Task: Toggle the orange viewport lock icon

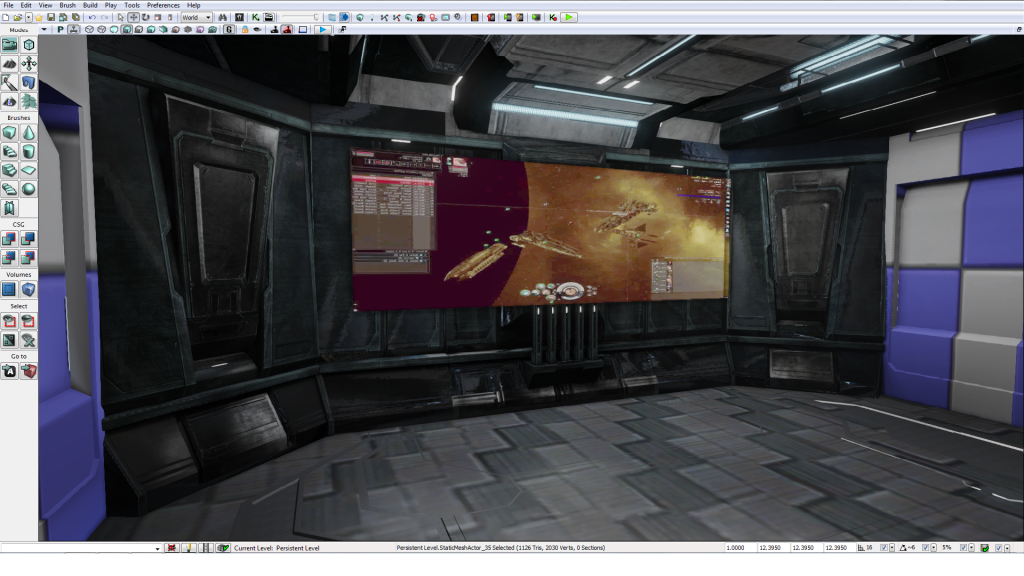Action: click(x=245, y=29)
